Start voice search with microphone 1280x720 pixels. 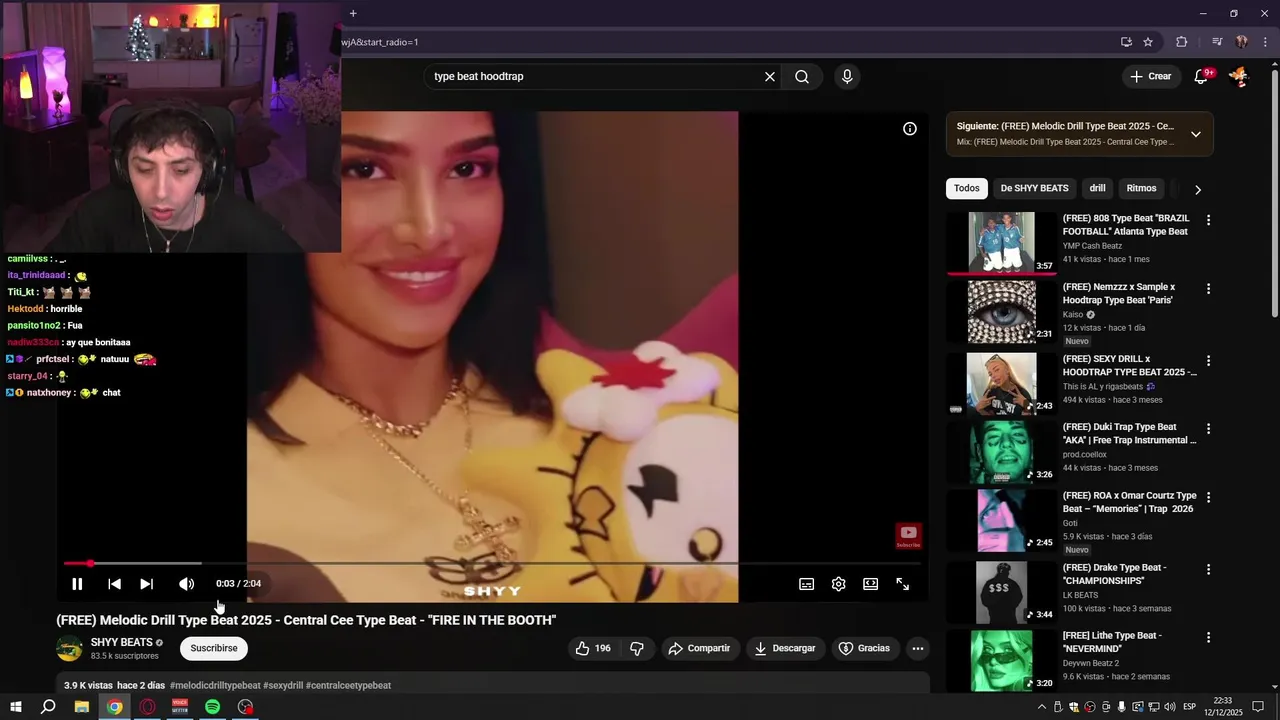point(847,77)
